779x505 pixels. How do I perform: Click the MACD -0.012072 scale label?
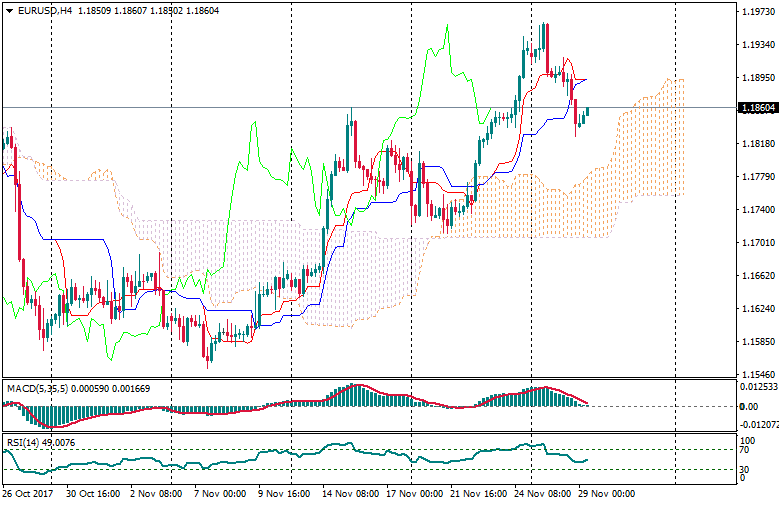tap(757, 425)
